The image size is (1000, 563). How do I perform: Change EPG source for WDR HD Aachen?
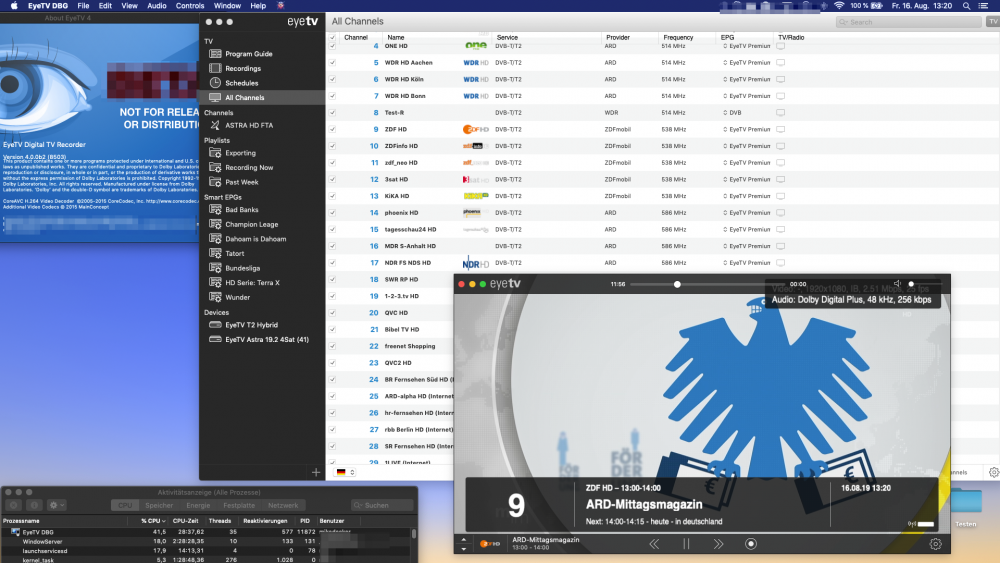746,63
